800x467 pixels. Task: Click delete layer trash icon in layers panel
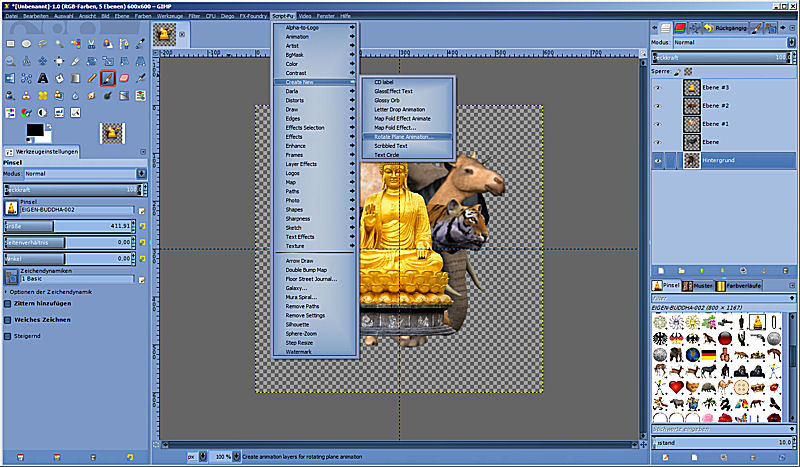786,271
